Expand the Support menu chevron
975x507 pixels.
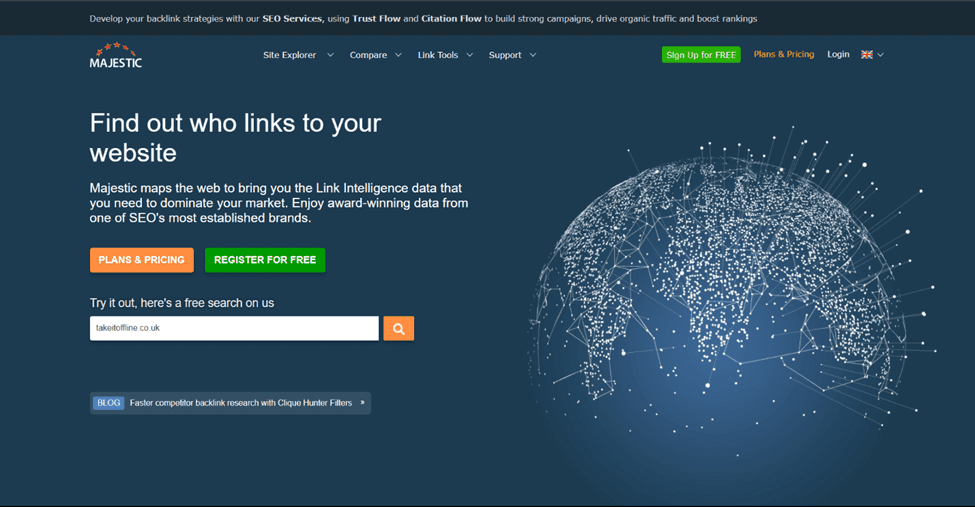(533, 55)
